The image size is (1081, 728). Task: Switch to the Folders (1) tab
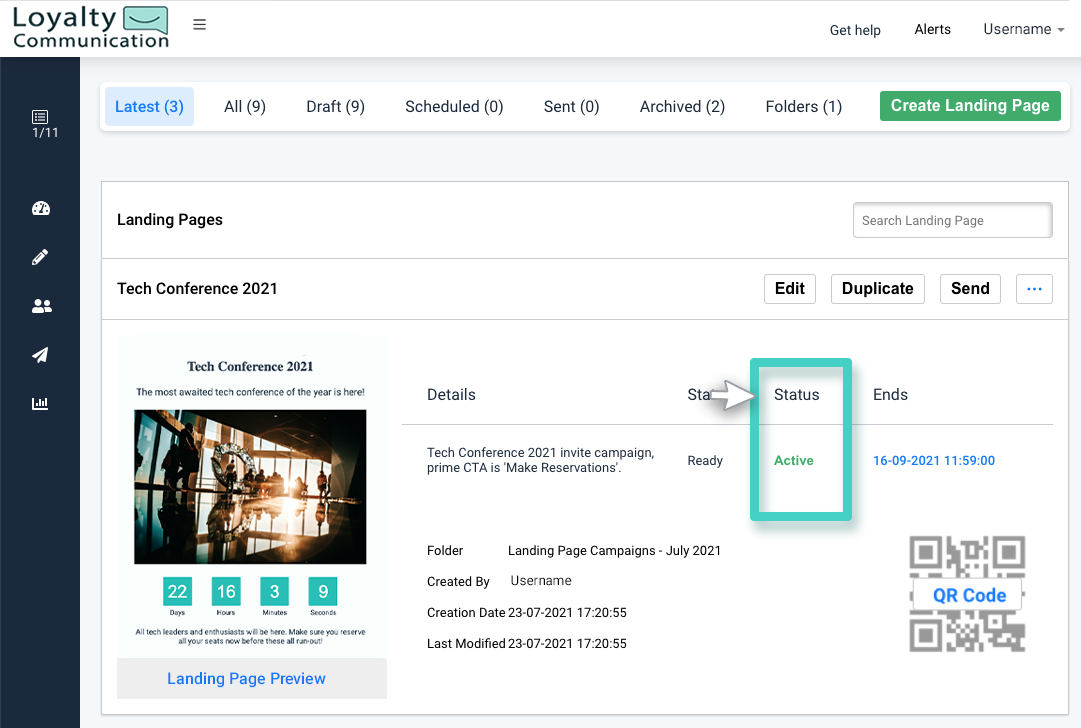[804, 107]
